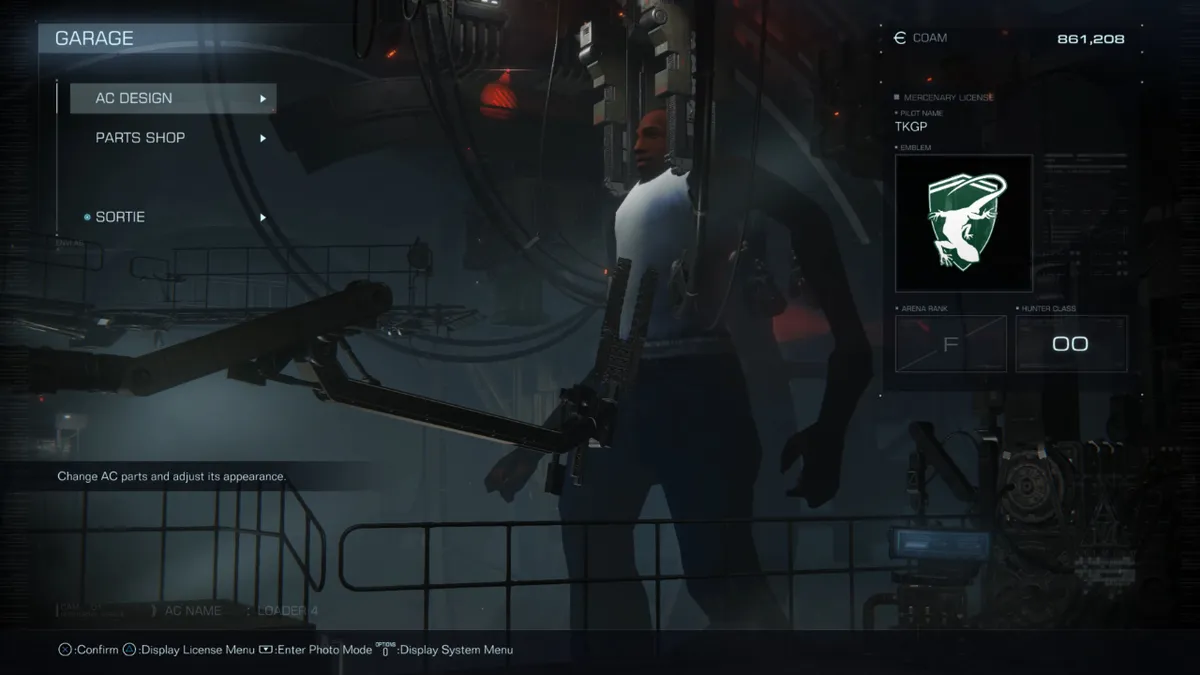Expand the Sortie arrow
Image resolution: width=1200 pixels, height=675 pixels.
(x=263, y=217)
